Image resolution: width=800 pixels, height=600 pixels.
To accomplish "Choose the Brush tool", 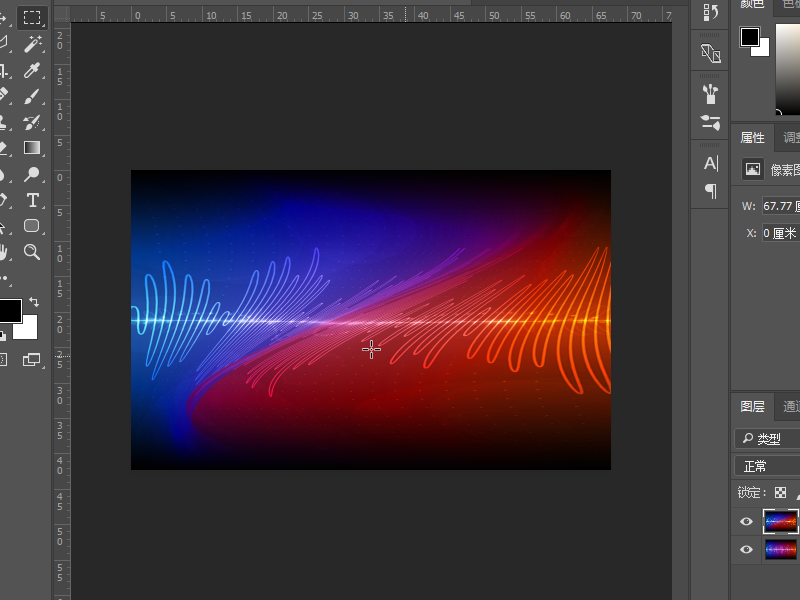I will [32, 96].
